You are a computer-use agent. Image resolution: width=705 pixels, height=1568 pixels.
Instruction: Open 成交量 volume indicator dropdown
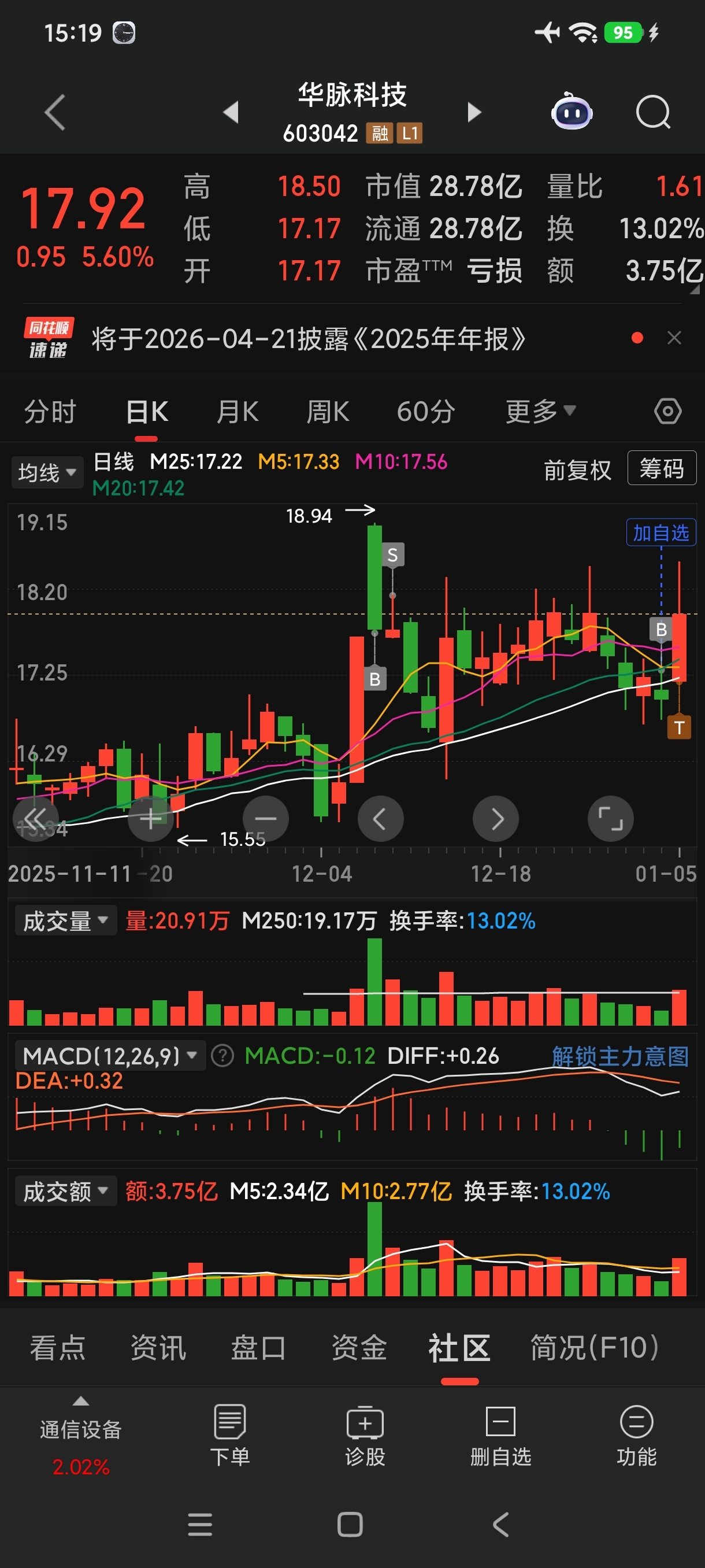tap(66, 920)
